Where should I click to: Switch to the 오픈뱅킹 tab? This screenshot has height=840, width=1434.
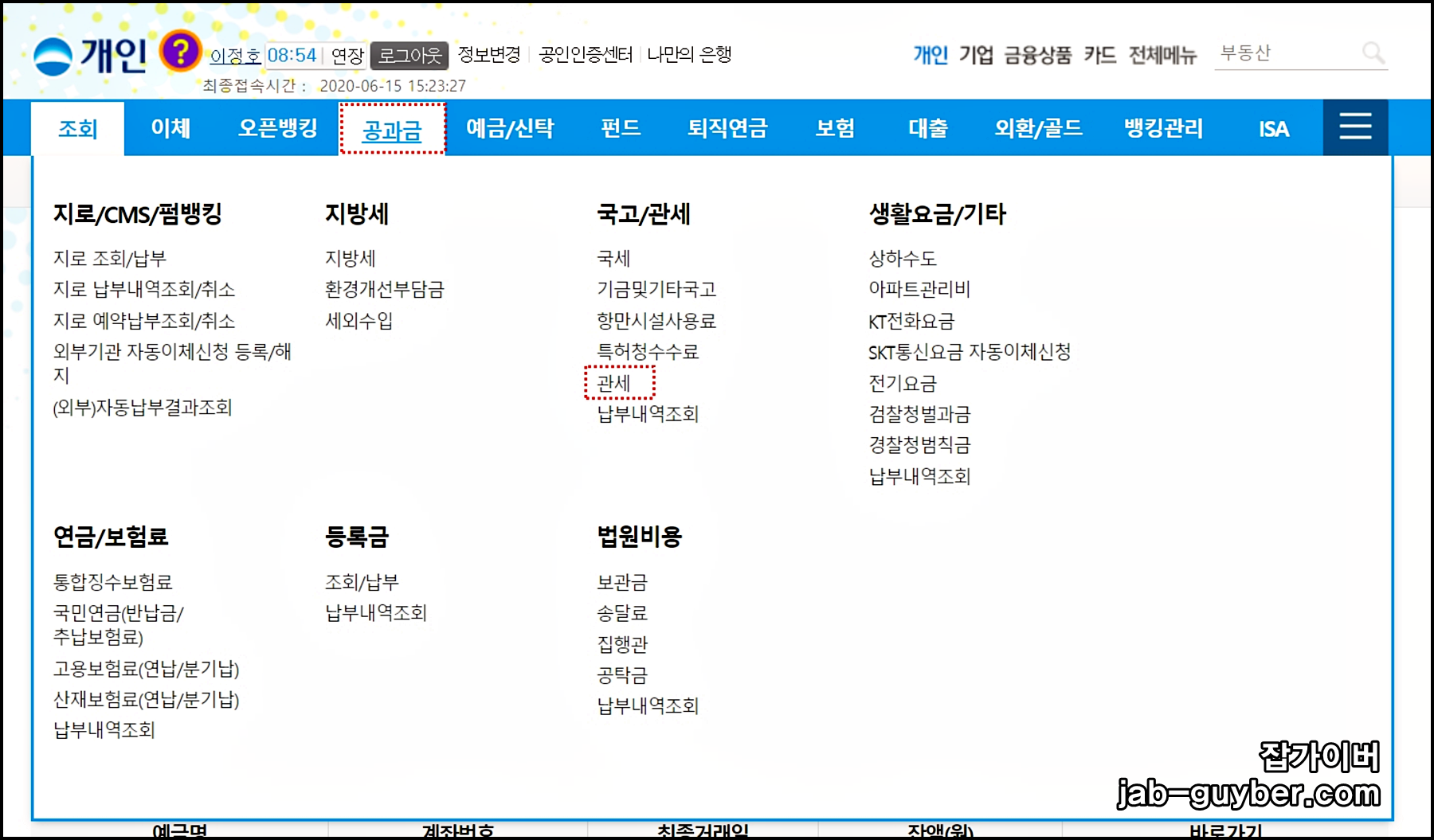278,128
